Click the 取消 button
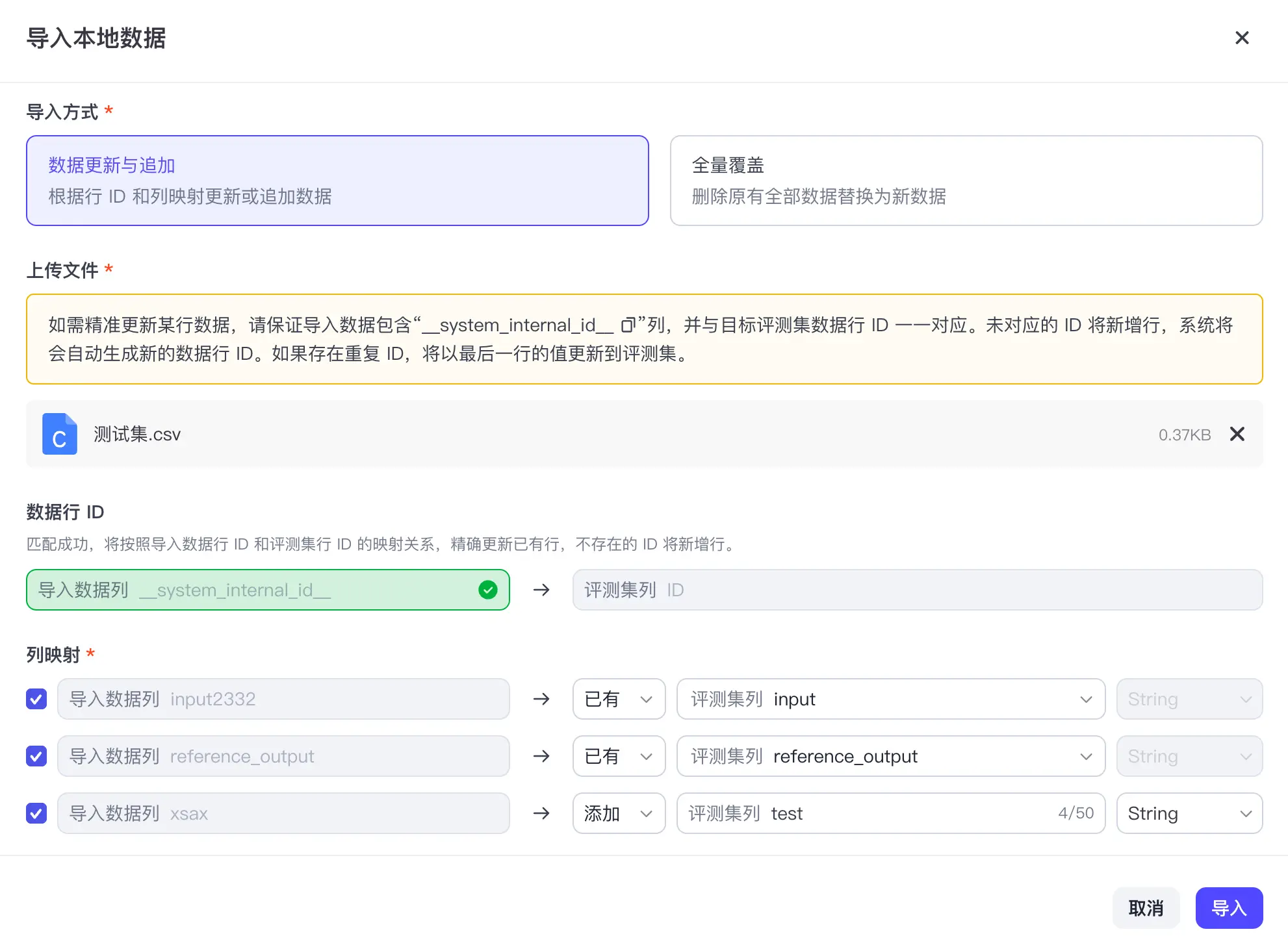 1146,908
